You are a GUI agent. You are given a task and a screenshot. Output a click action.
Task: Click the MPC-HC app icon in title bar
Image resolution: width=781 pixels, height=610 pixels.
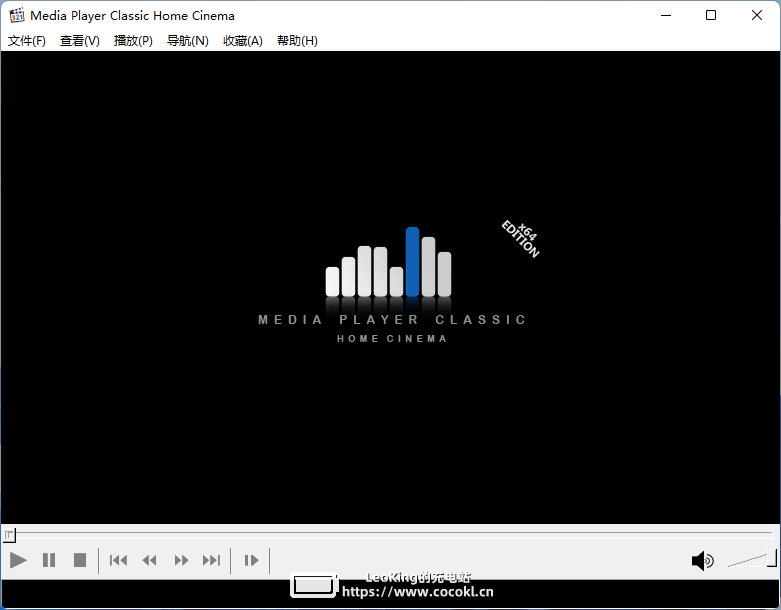tap(16, 15)
